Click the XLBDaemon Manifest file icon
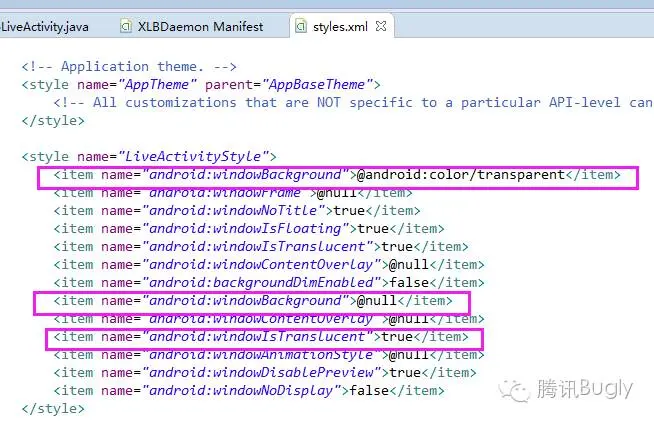Viewport: 654px width, 421px height. [126, 26]
